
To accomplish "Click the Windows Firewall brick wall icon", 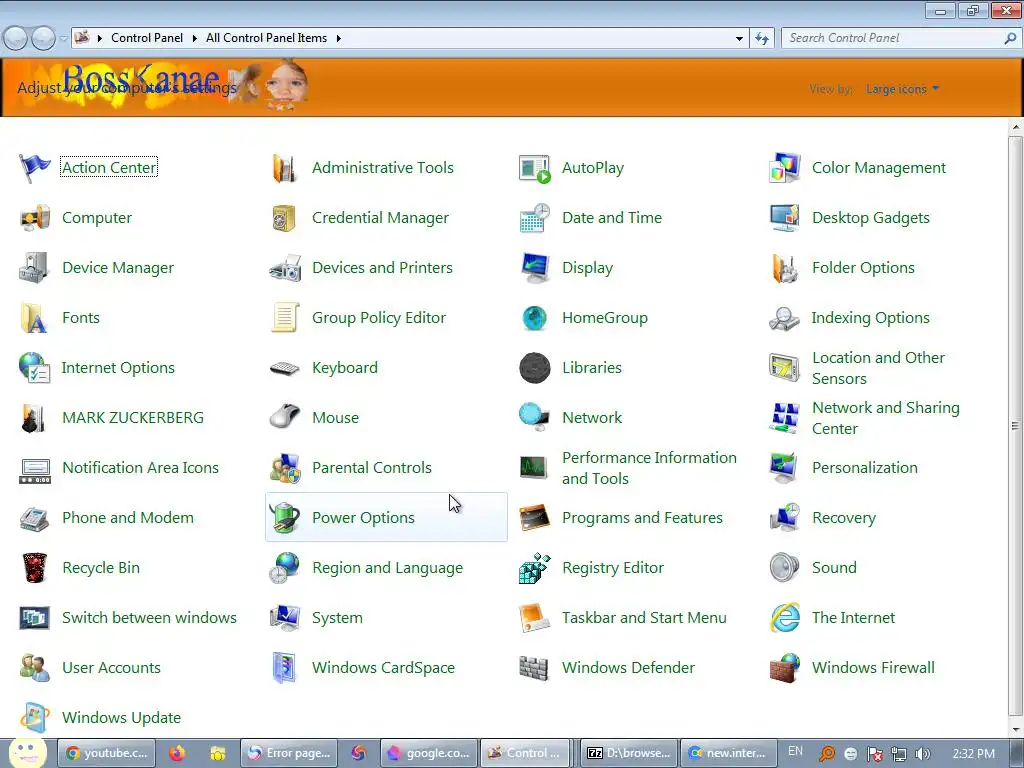I will click(x=784, y=668).
